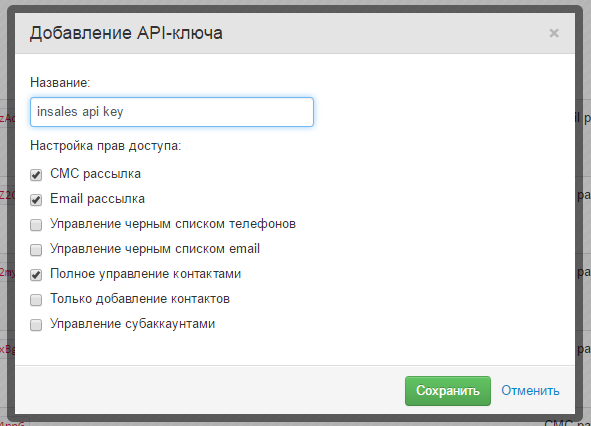Screen dimensions: 591x426
Task: Uncheck the Email рассылка checkbox
Action: click(36, 200)
